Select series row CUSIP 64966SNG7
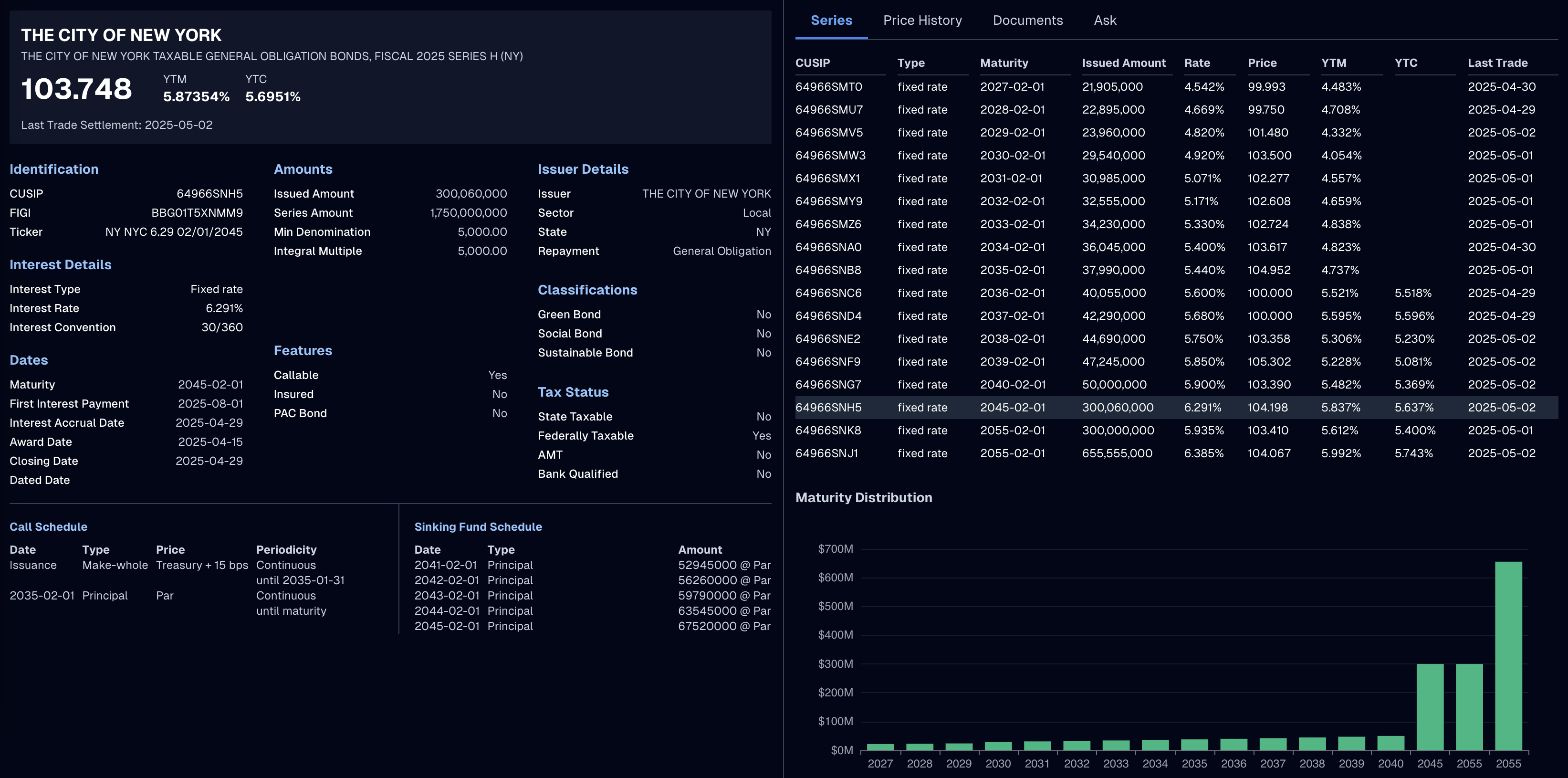The height and width of the screenshot is (778, 1568). 1176,385
